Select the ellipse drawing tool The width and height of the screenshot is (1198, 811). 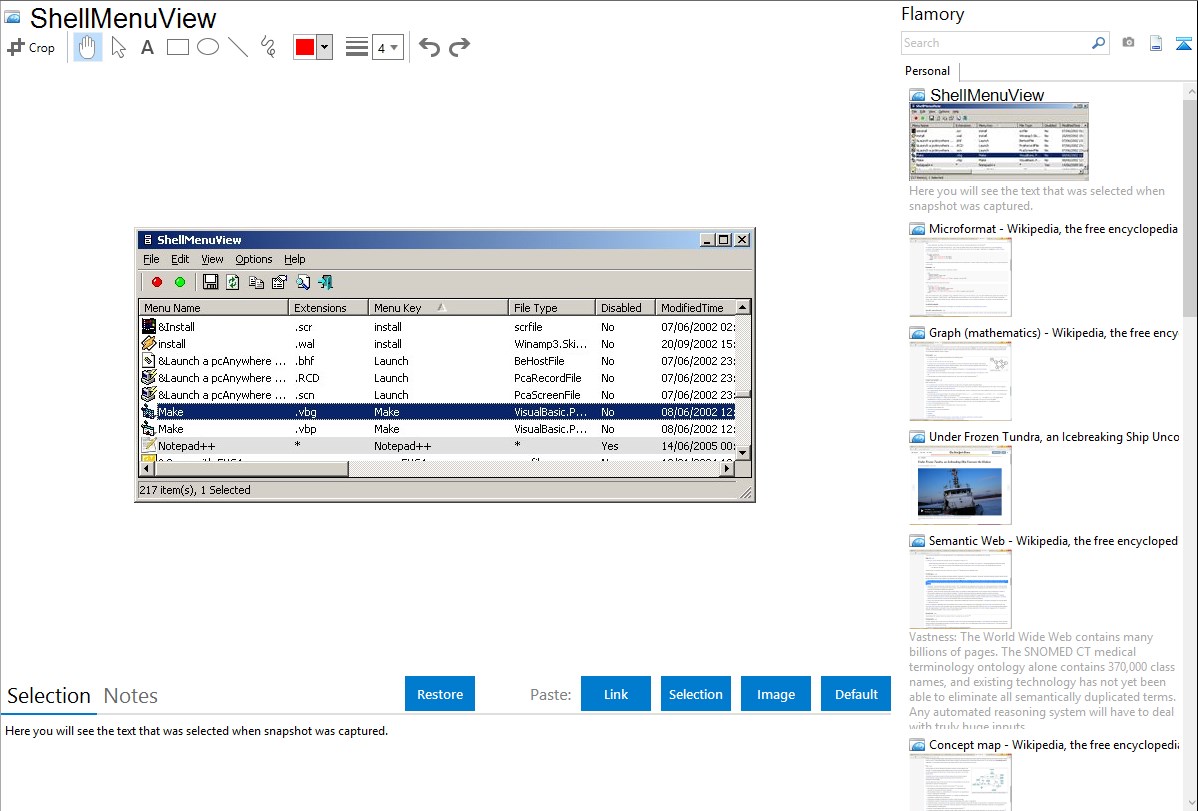tap(208, 47)
